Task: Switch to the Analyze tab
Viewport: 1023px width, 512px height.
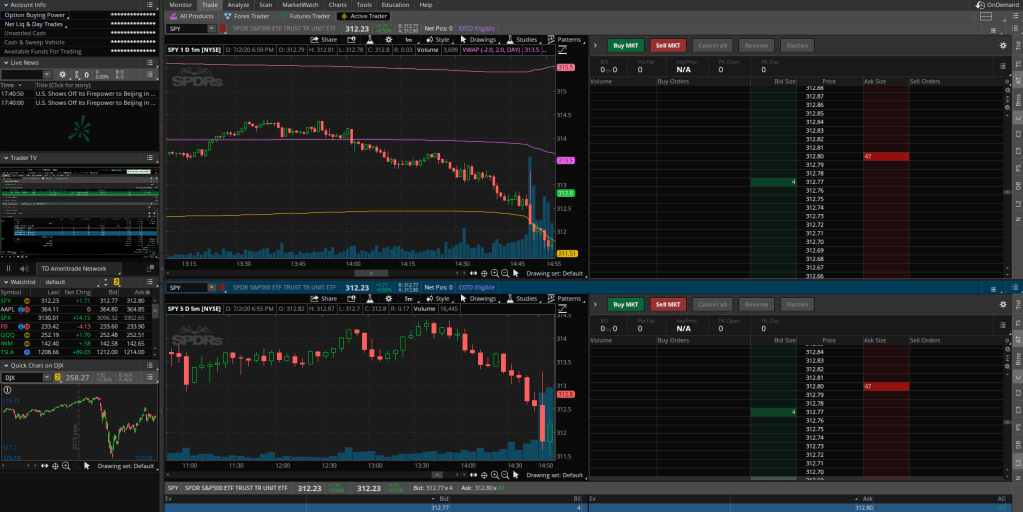Action: click(238, 5)
